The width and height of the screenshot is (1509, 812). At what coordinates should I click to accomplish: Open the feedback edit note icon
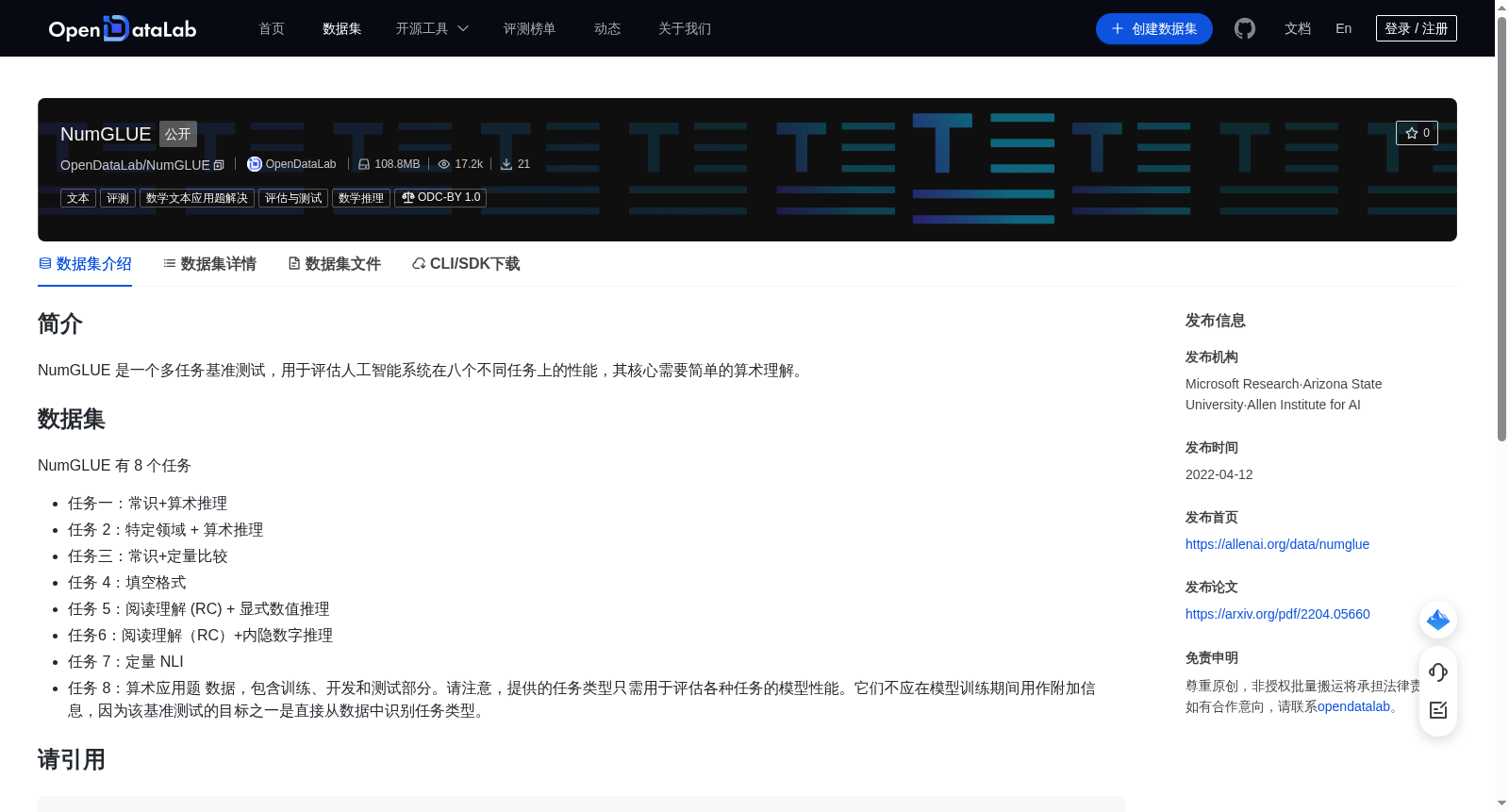[x=1438, y=710]
